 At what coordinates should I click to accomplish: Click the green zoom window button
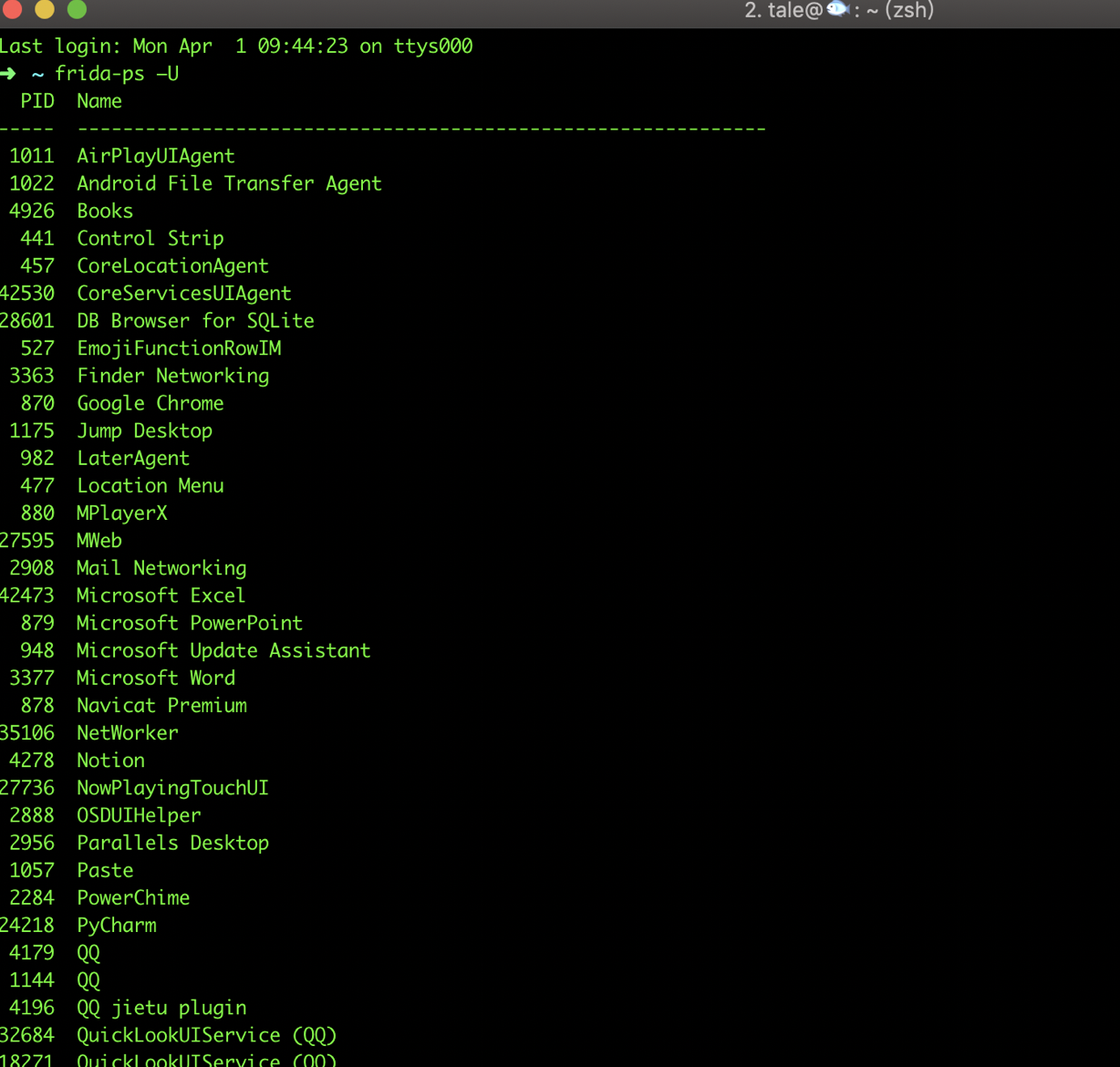(78, 9)
